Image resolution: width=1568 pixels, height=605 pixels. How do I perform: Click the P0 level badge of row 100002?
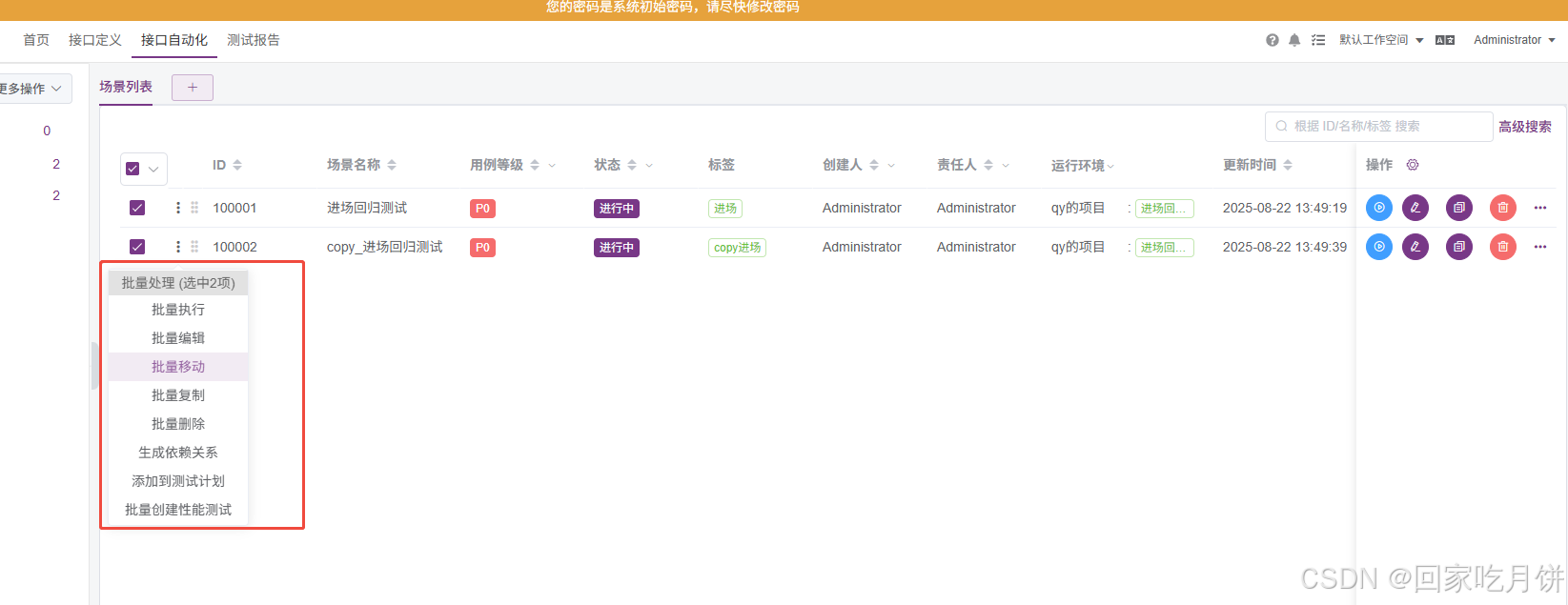(482, 248)
